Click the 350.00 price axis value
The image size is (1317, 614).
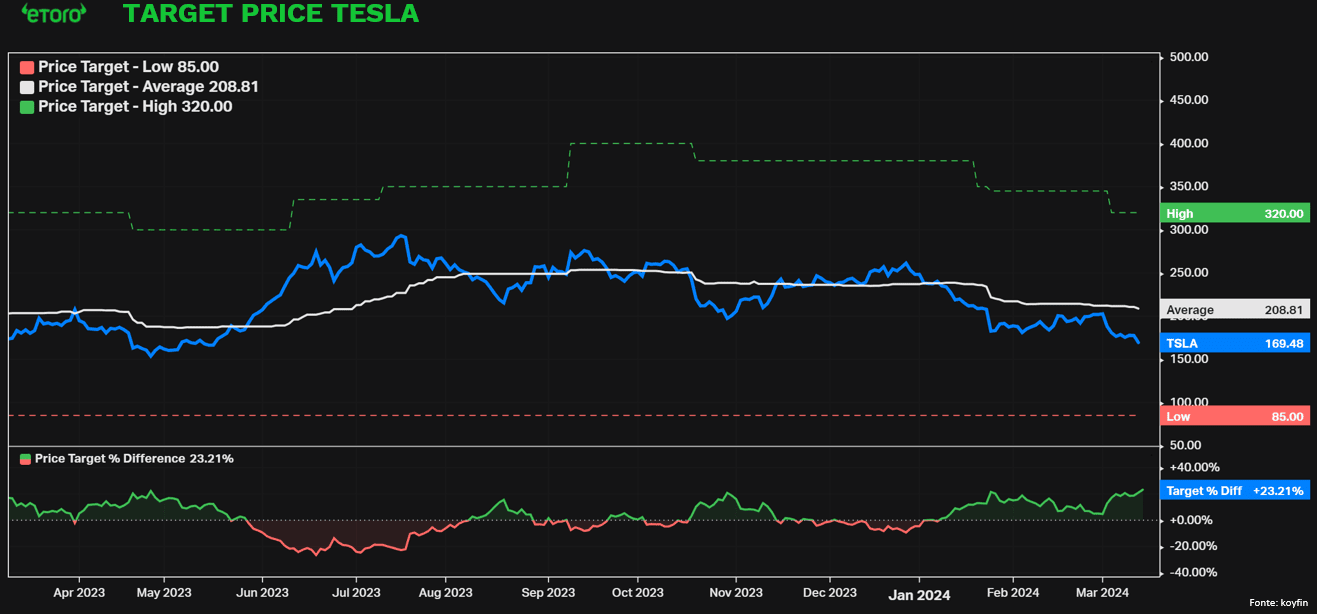pos(1189,186)
